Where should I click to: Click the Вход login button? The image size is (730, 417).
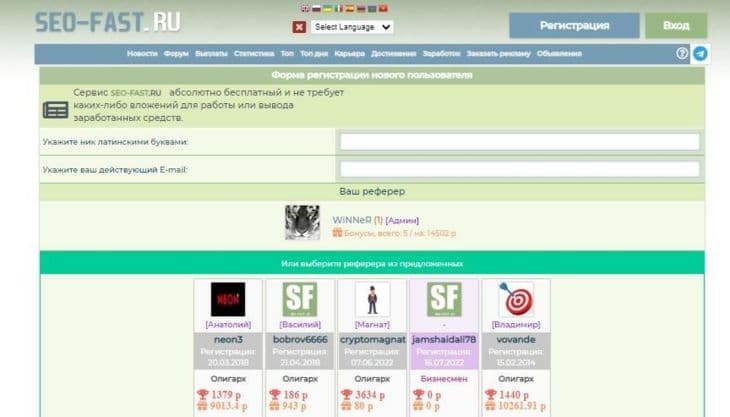(676, 25)
